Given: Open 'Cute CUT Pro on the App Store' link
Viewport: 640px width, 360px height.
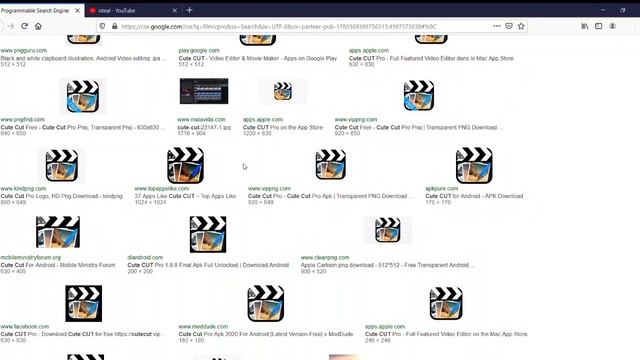Looking at the screenshot, I should [x=282, y=127].
